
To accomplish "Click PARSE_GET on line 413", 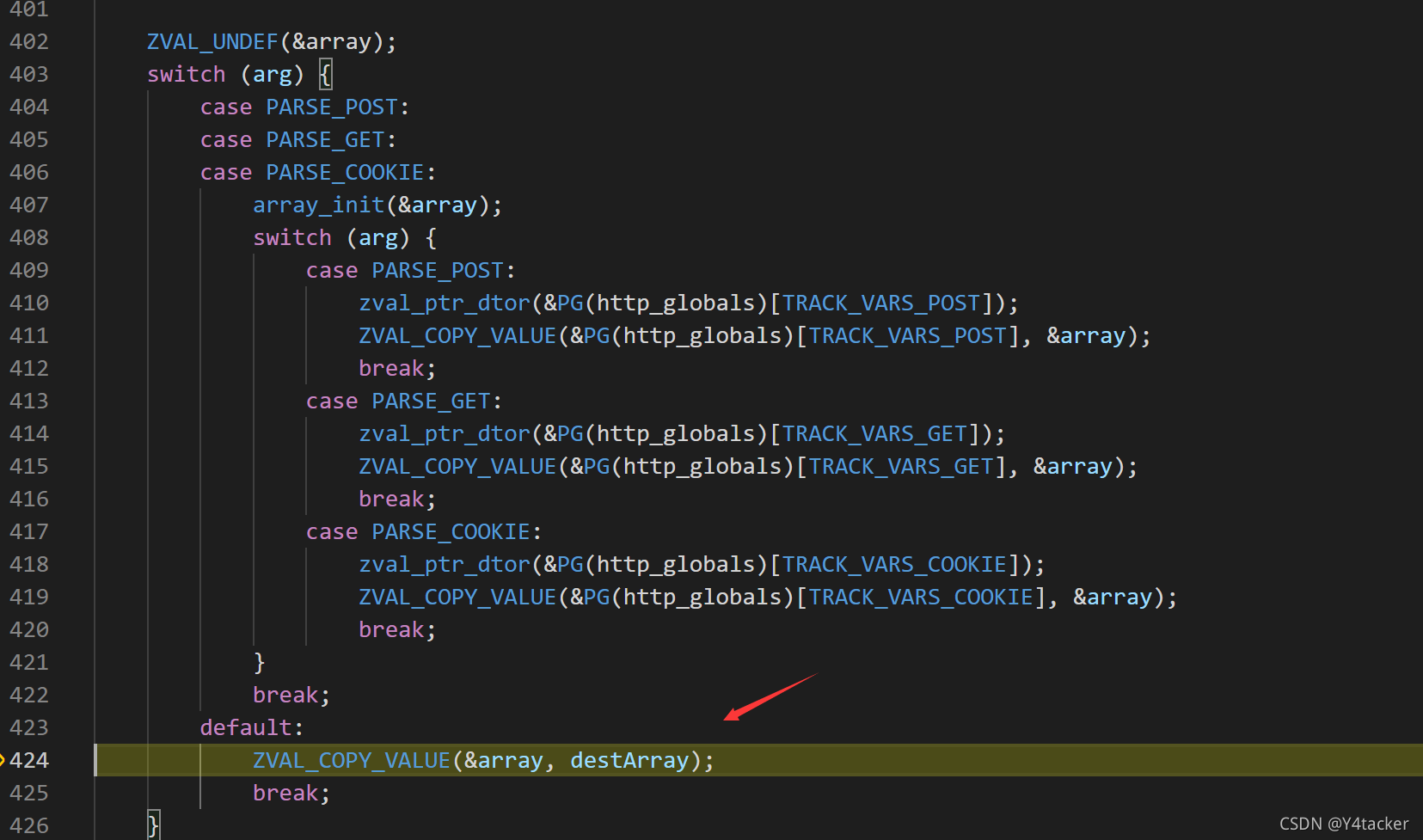I will coord(431,401).
